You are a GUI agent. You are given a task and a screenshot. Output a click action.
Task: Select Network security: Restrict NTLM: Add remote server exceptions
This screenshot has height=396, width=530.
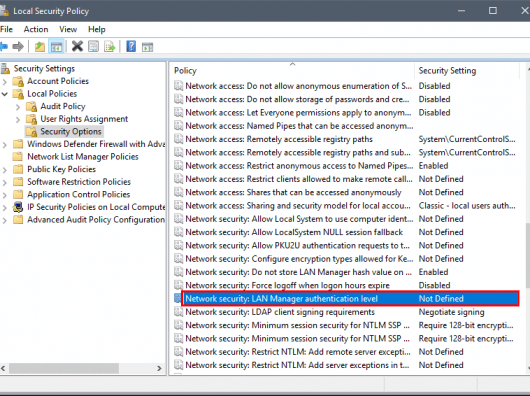pos(345,352)
